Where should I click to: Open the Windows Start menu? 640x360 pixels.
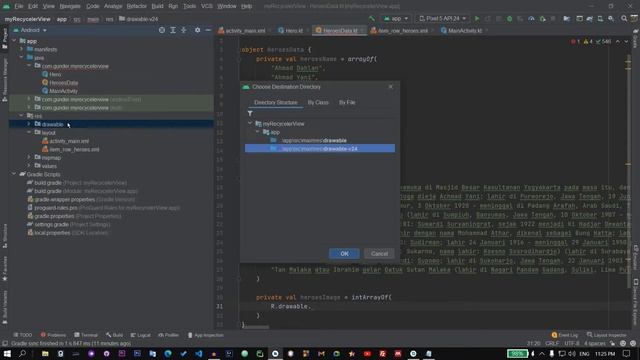coord(7,353)
